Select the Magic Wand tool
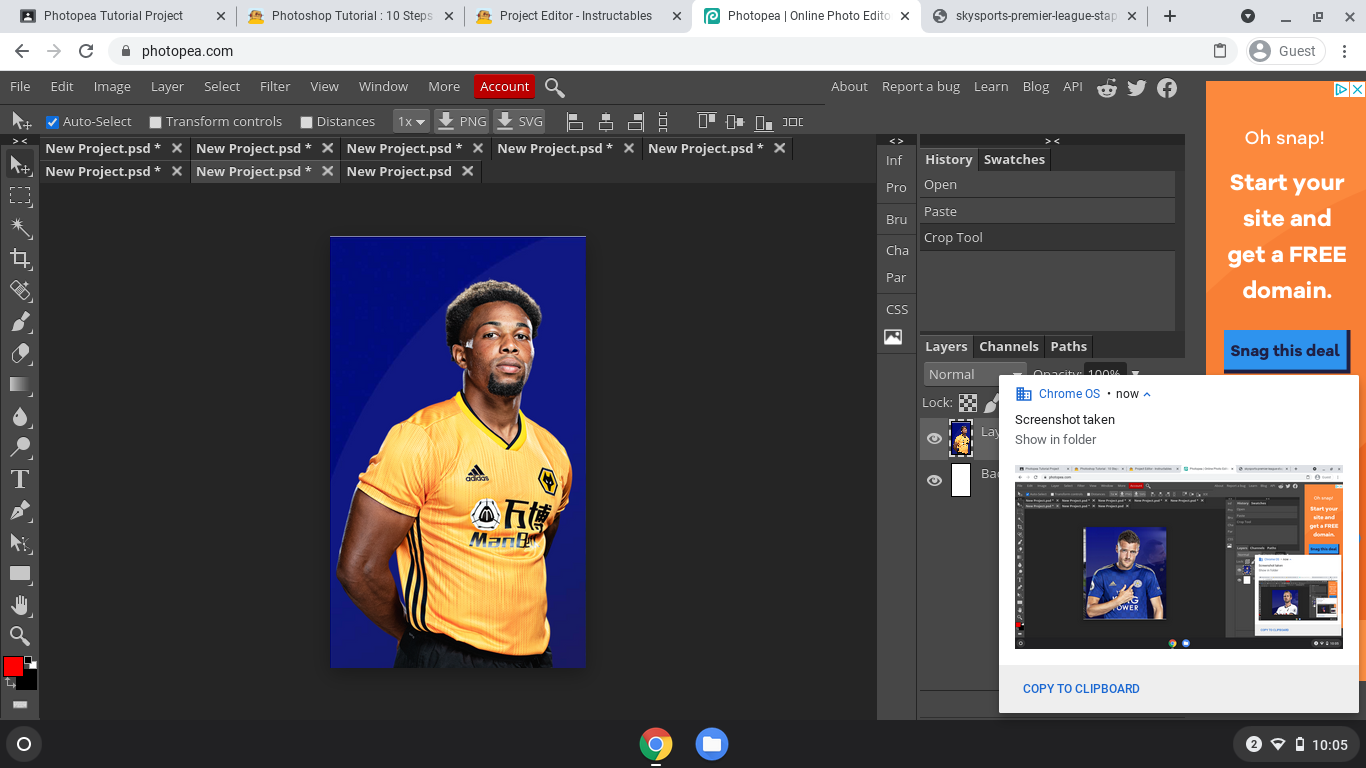Screen dimensions: 1366x768 20,228
